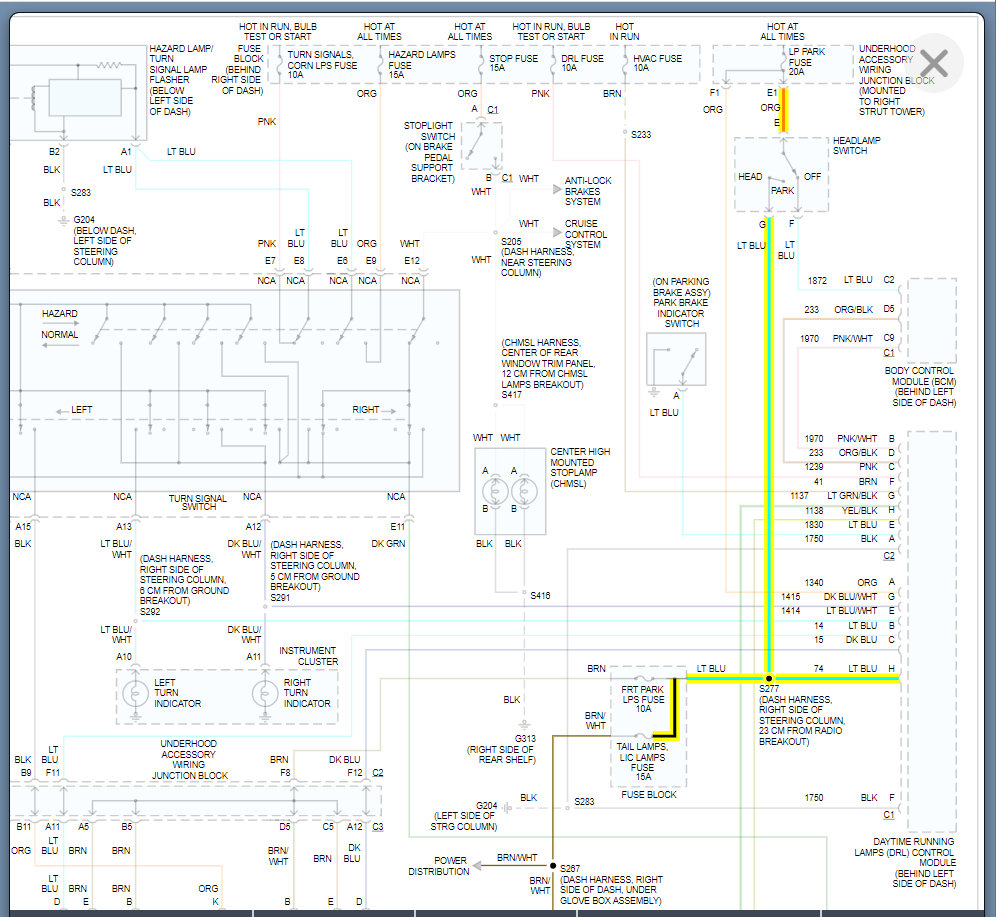Click the 'TURN SIGNALS, CORN LPS FUSE 10A' label

pos(322,65)
